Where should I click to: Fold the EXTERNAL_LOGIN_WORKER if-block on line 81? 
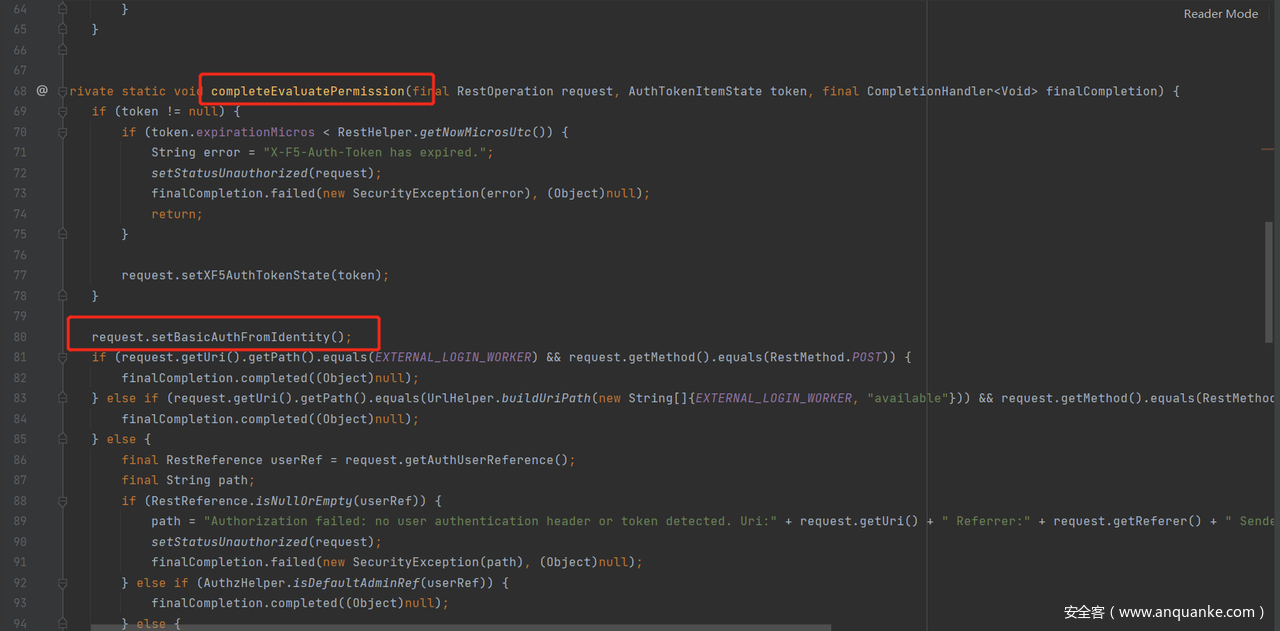62,357
